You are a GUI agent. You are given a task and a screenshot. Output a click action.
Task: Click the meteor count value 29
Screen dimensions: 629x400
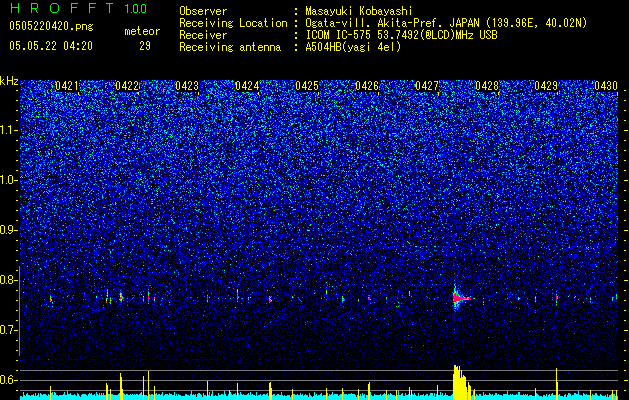145,46
